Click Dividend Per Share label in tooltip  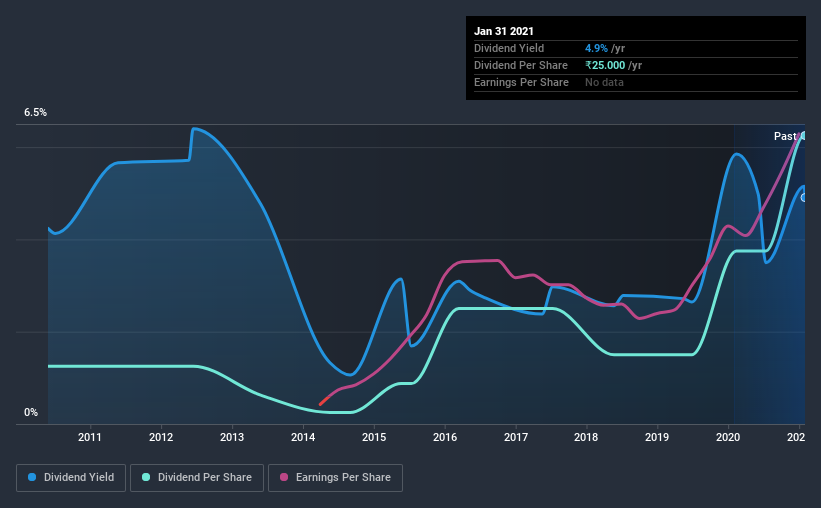(520, 65)
